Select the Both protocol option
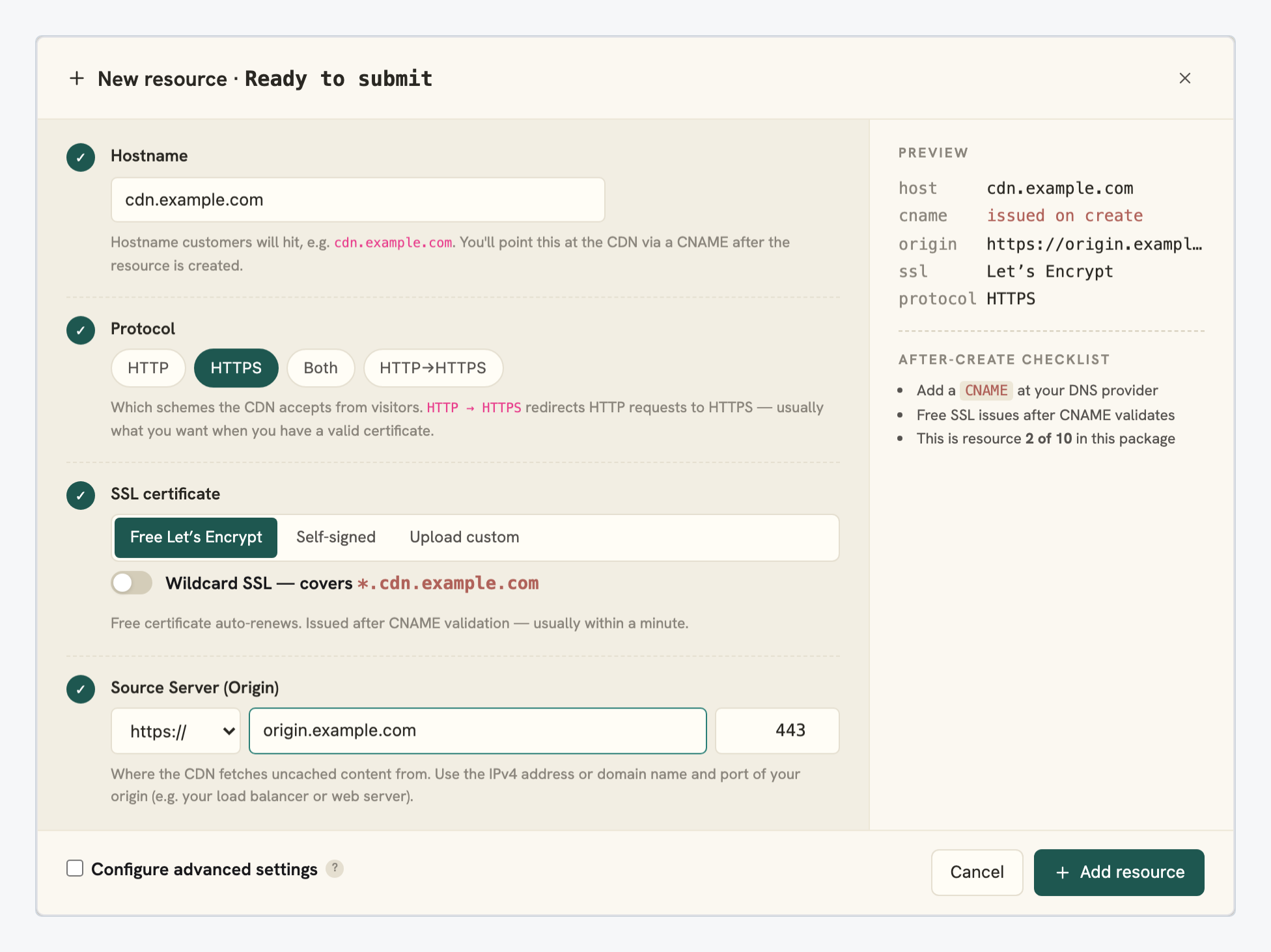The height and width of the screenshot is (952, 1271). 320,368
